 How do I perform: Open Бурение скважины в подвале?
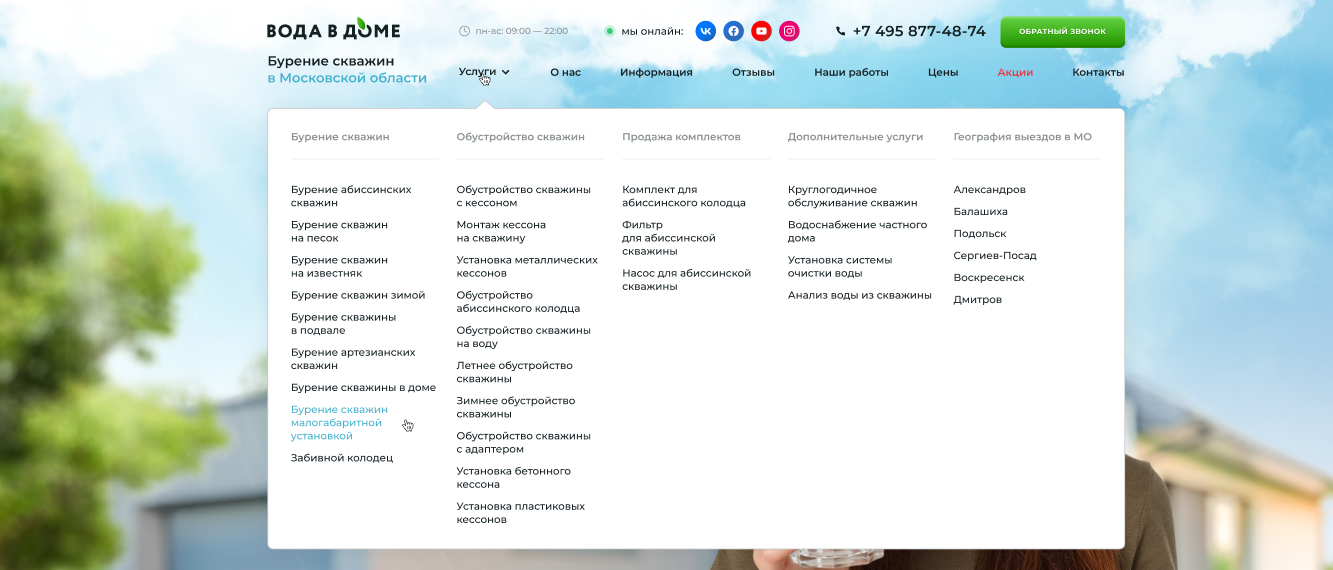point(343,323)
